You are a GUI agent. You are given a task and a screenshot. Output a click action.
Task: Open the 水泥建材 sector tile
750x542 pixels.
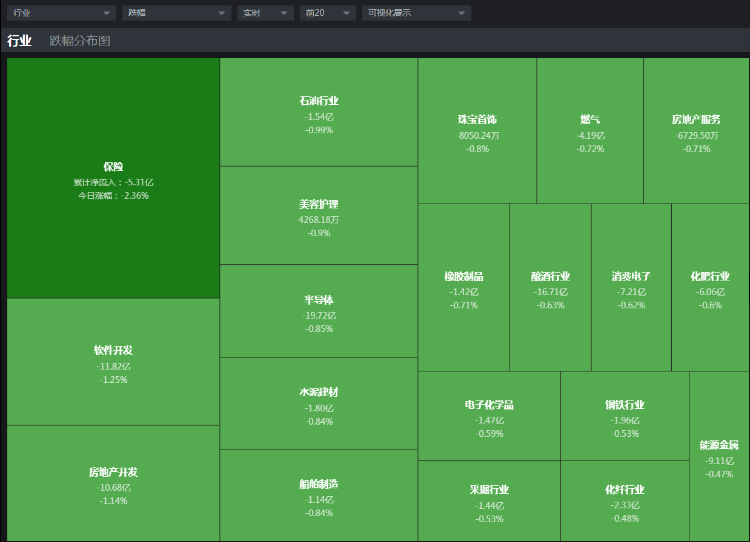tap(319, 403)
